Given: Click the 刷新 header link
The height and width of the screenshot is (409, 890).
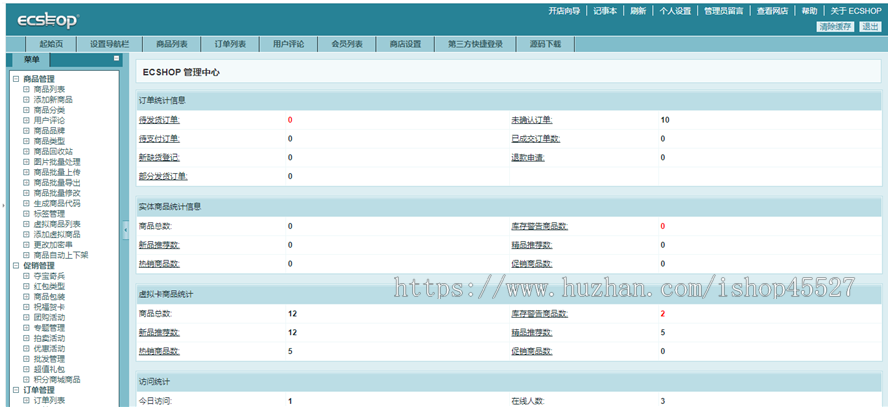Looking at the screenshot, I should [x=638, y=11].
